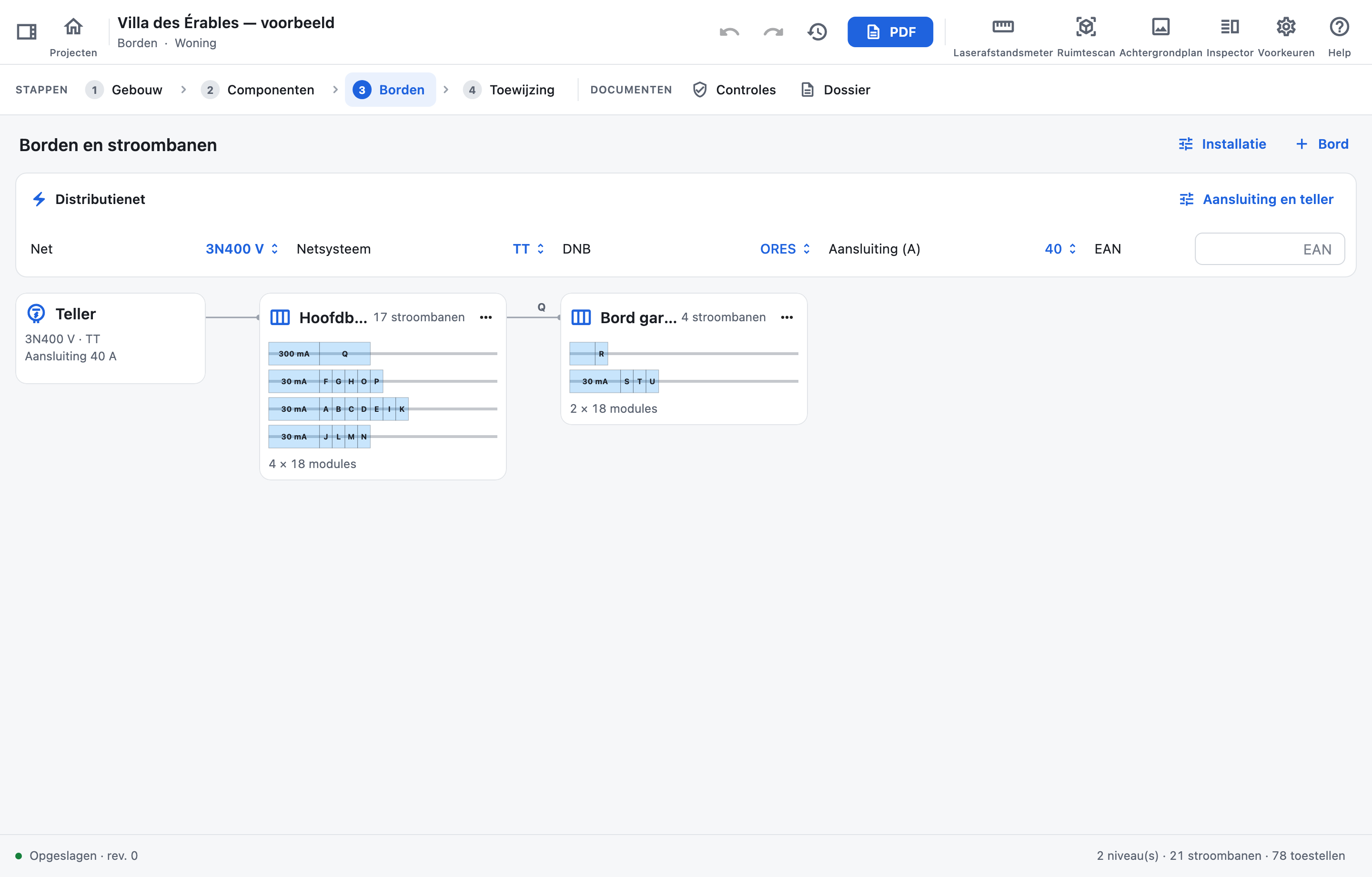1372x877 pixels.
Task: Click the Opgeslagen rev. 0 status
Action: (x=77, y=856)
